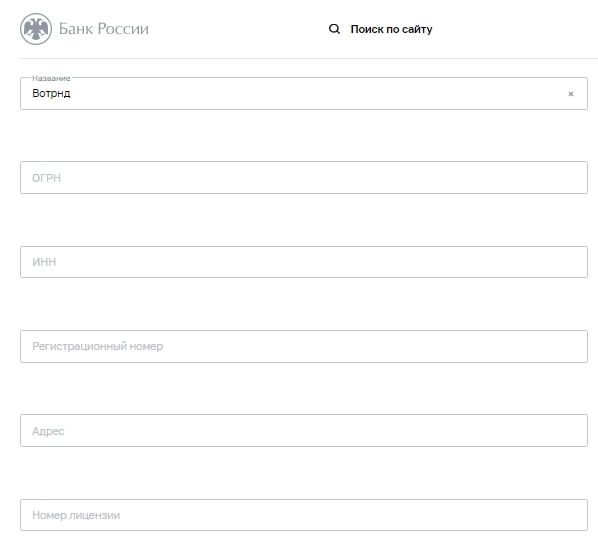Screen dimensions: 598x537
Task: Select the ИНН input field
Action: coord(304,262)
